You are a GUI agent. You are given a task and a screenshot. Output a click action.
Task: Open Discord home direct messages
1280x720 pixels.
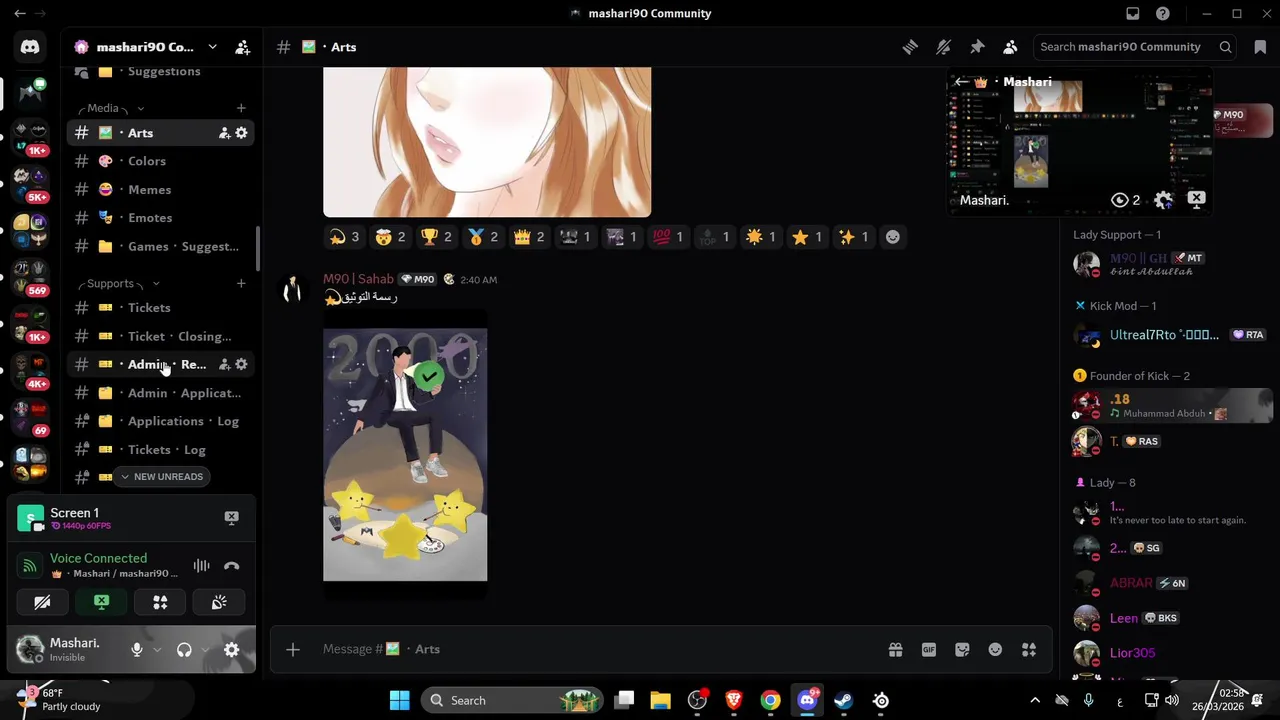[30, 47]
